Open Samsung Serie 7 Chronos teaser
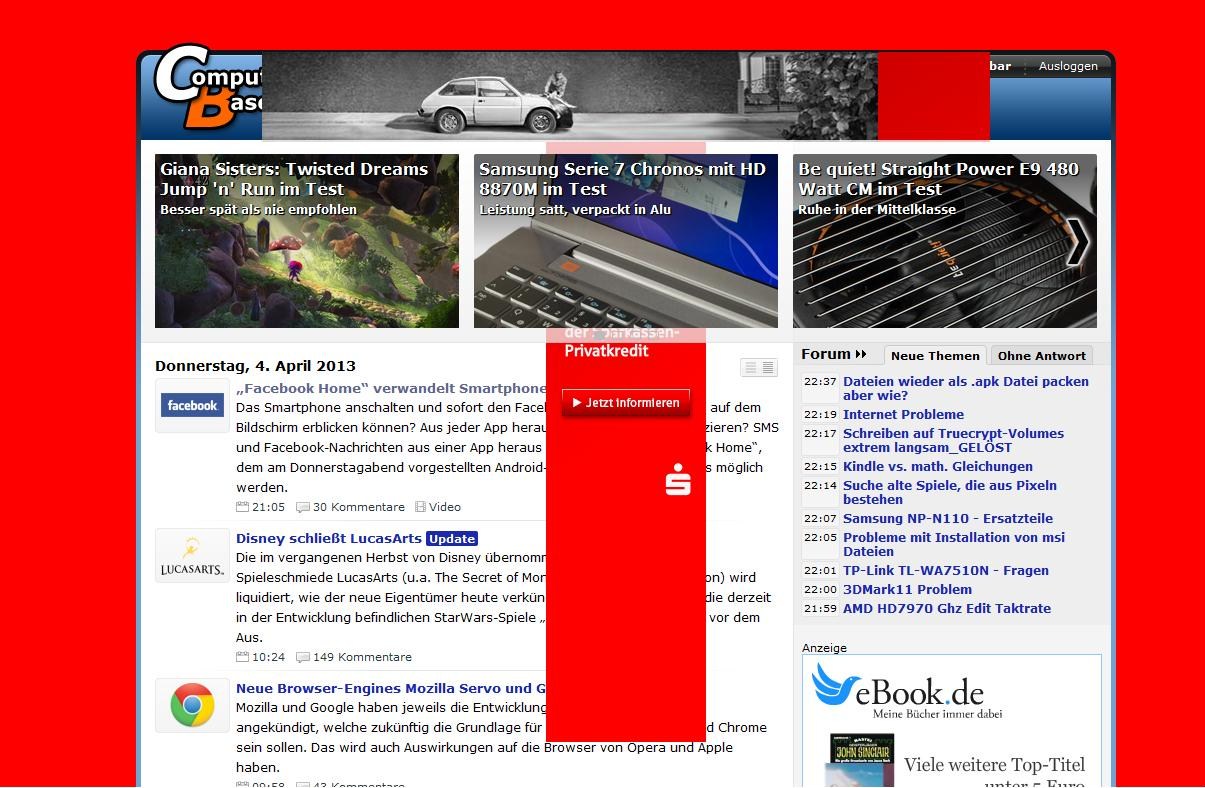The width and height of the screenshot is (1205, 788). pyautogui.click(x=626, y=241)
